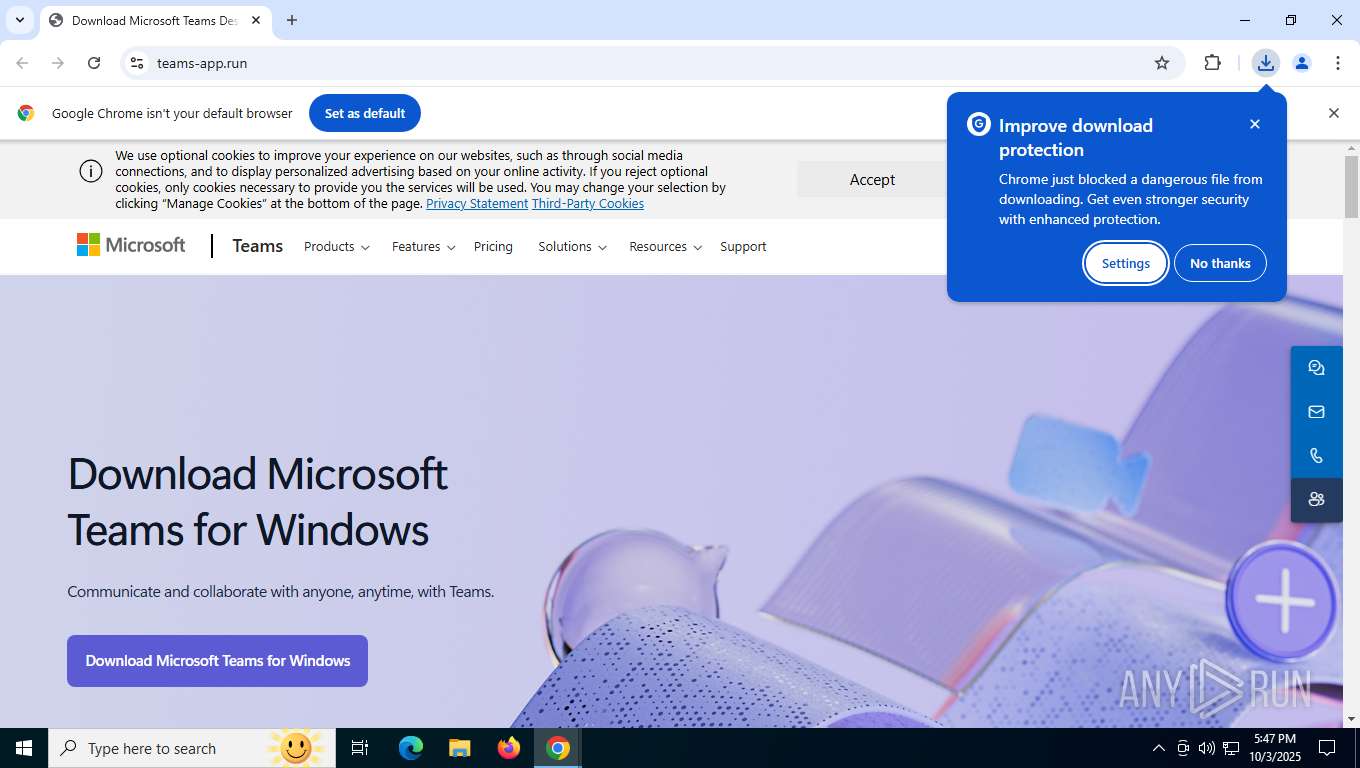Click the Chrome taskbar icon
The image size is (1360, 768).
coord(558,748)
